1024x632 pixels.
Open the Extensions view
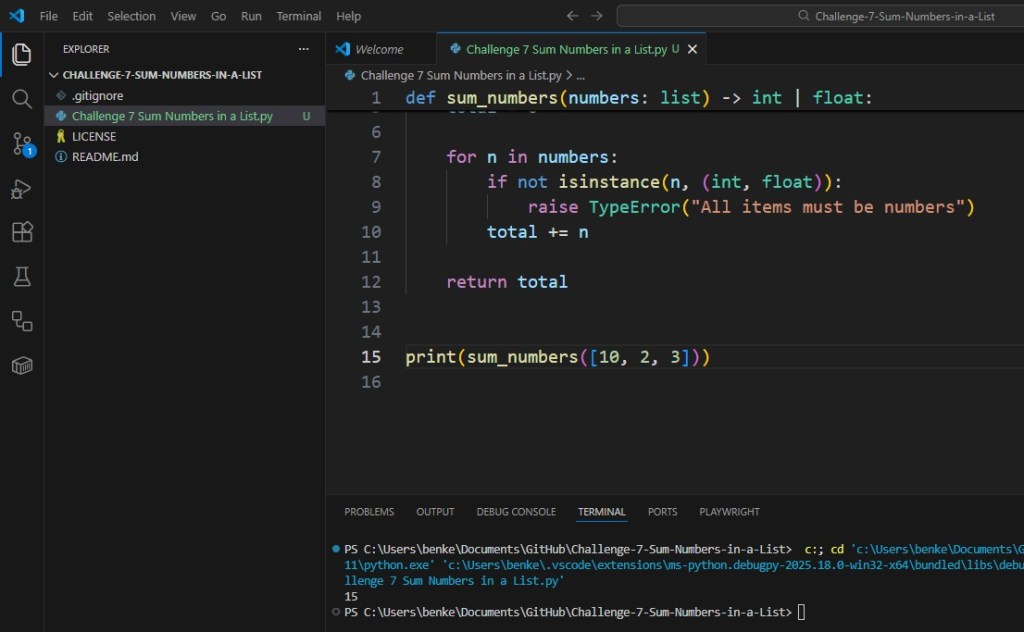tap(22, 233)
